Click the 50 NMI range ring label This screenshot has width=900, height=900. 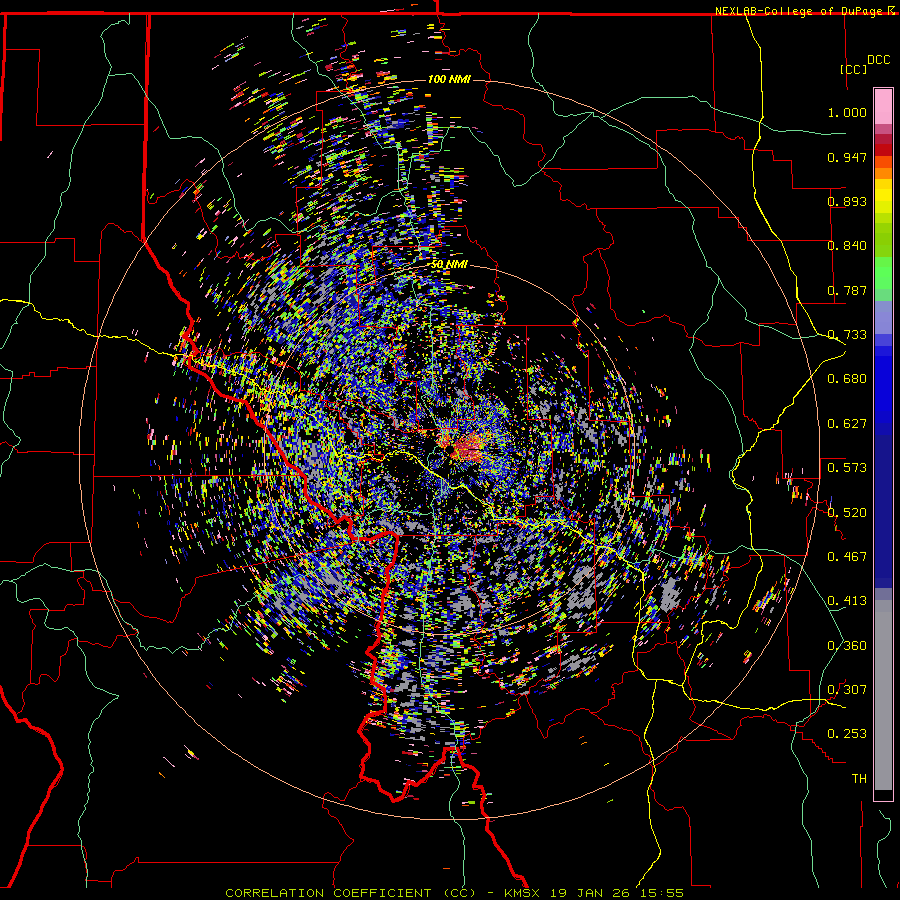click(x=449, y=265)
